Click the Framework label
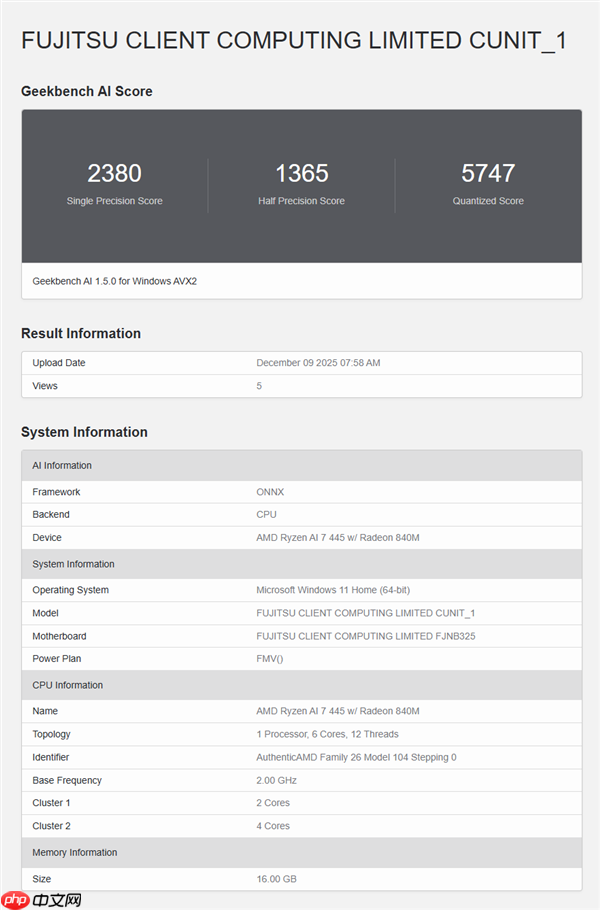The image size is (600, 910). pos(56,492)
